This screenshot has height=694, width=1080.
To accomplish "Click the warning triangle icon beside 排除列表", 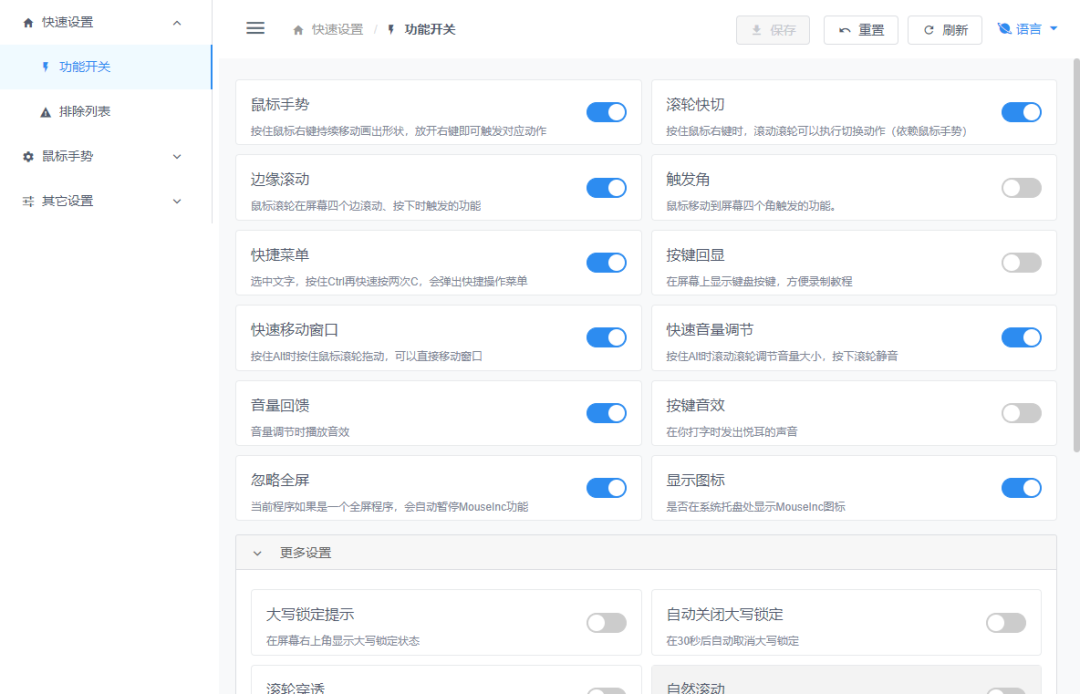I will [x=45, y=112].
